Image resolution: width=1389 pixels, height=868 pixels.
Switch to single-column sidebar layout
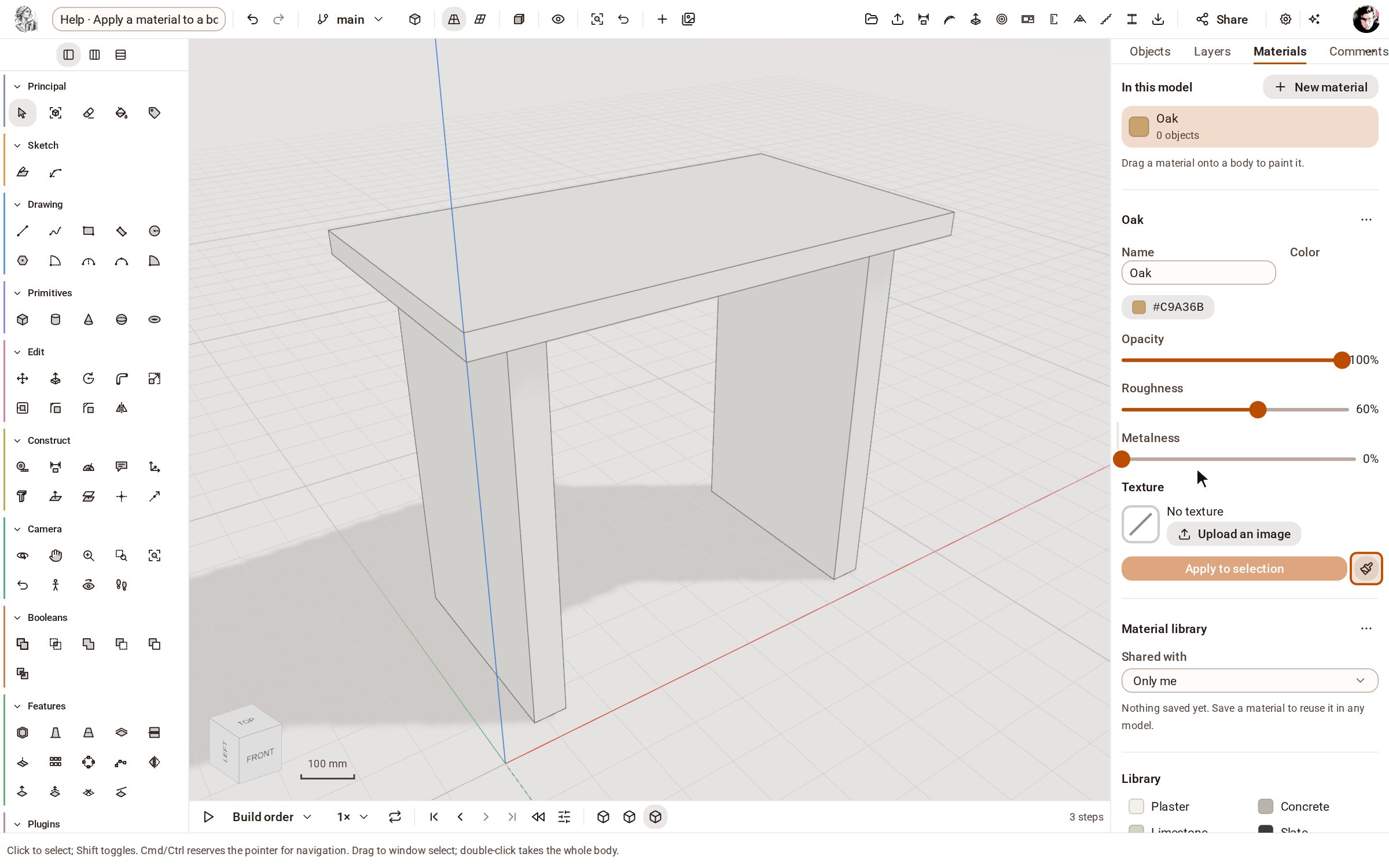click(68, 54)
